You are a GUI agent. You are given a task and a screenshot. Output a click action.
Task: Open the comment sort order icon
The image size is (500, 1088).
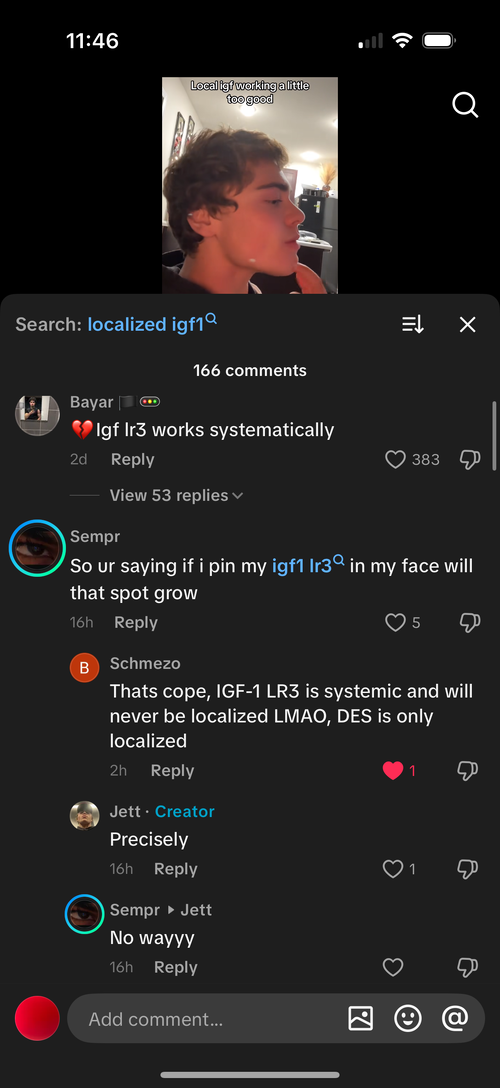coord(413,324)
